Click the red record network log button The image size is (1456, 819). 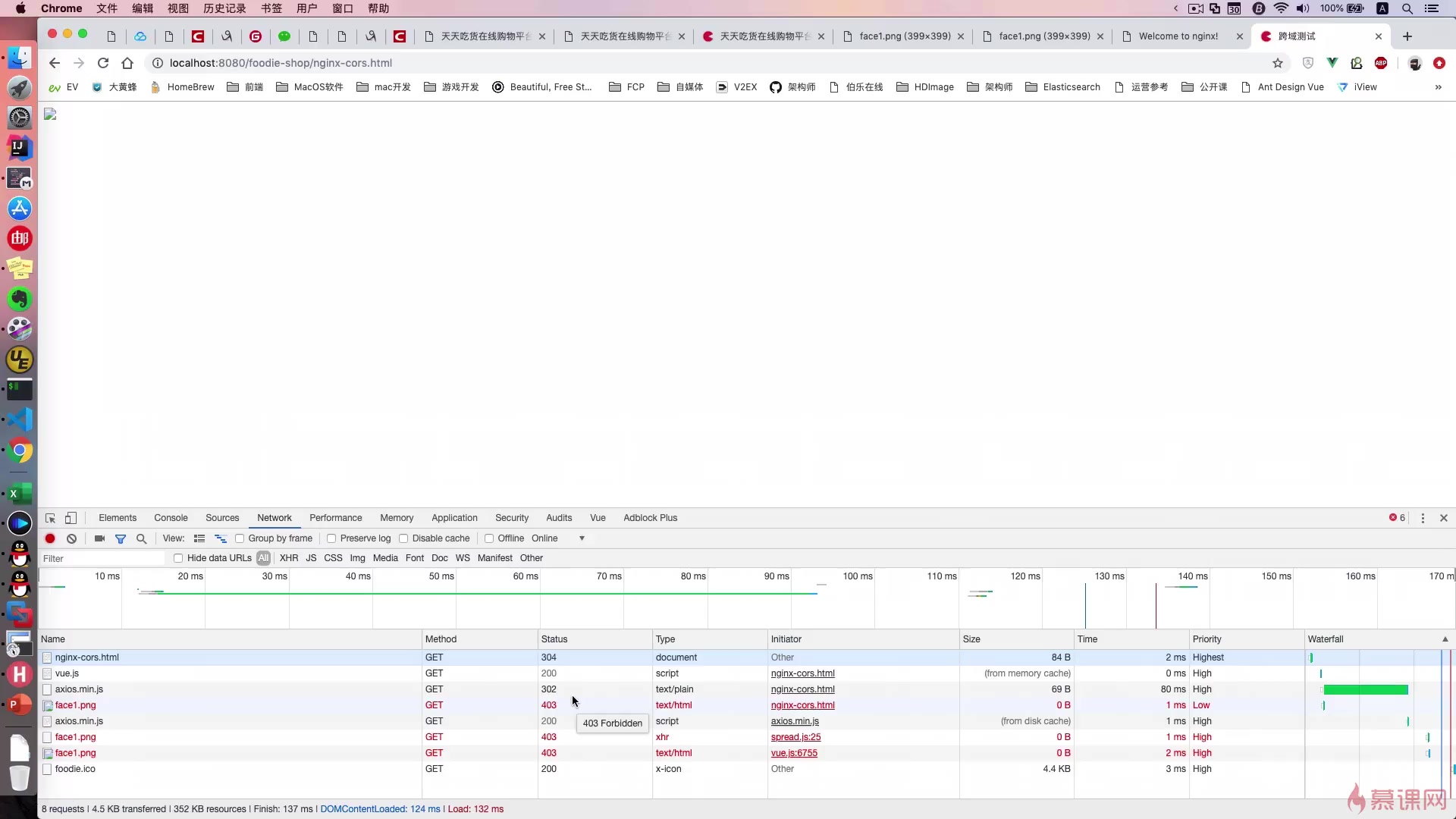click(50, 538)
